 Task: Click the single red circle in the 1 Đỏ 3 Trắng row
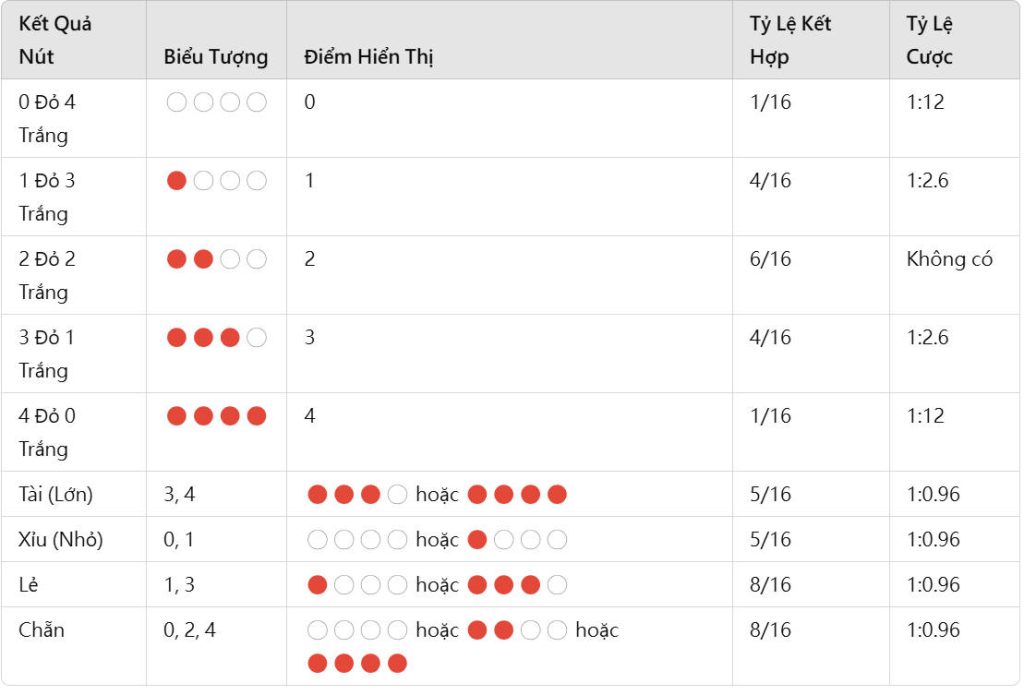(176, 181)
